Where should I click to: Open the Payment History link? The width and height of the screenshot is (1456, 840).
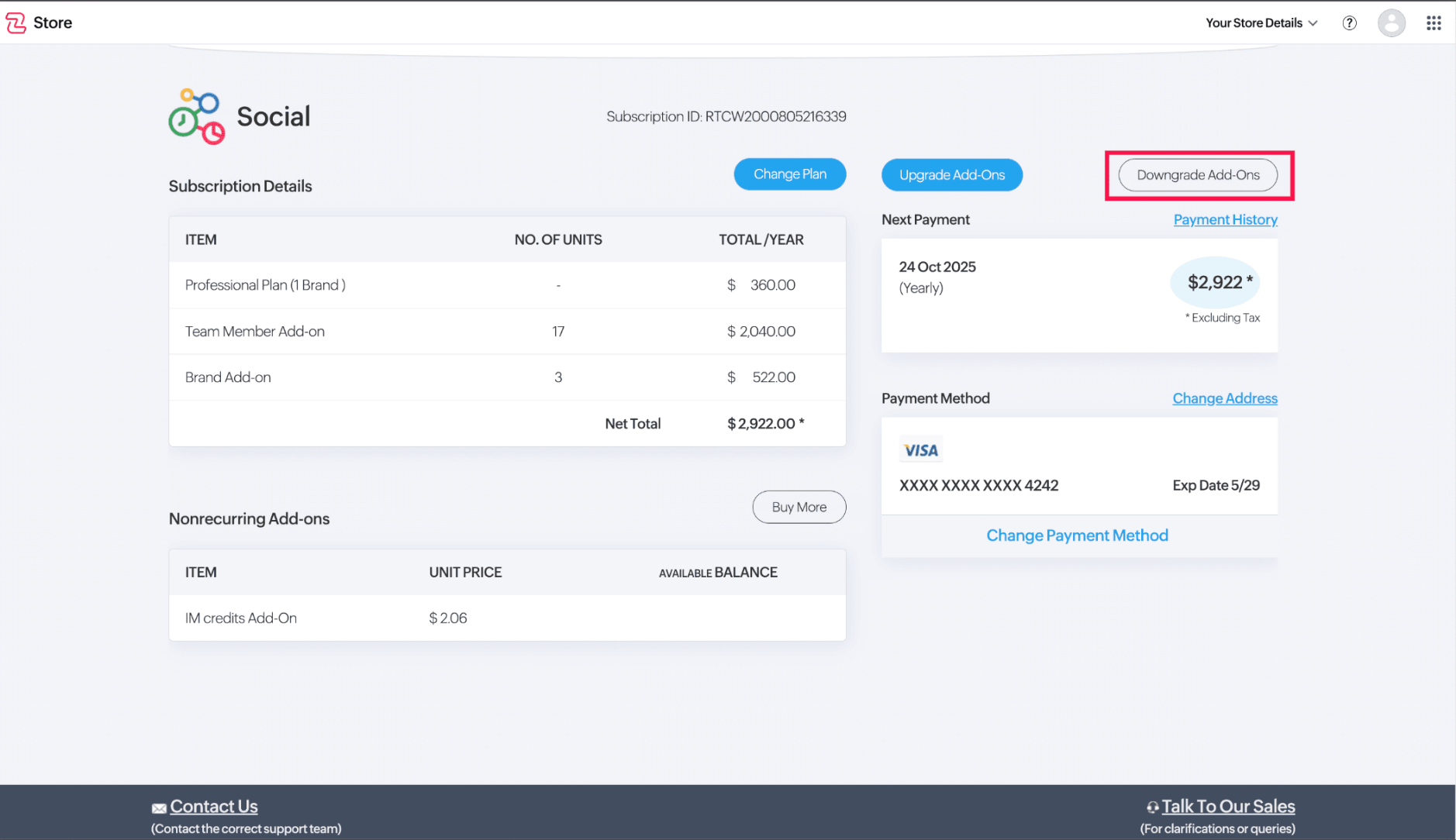point(1225,219)
